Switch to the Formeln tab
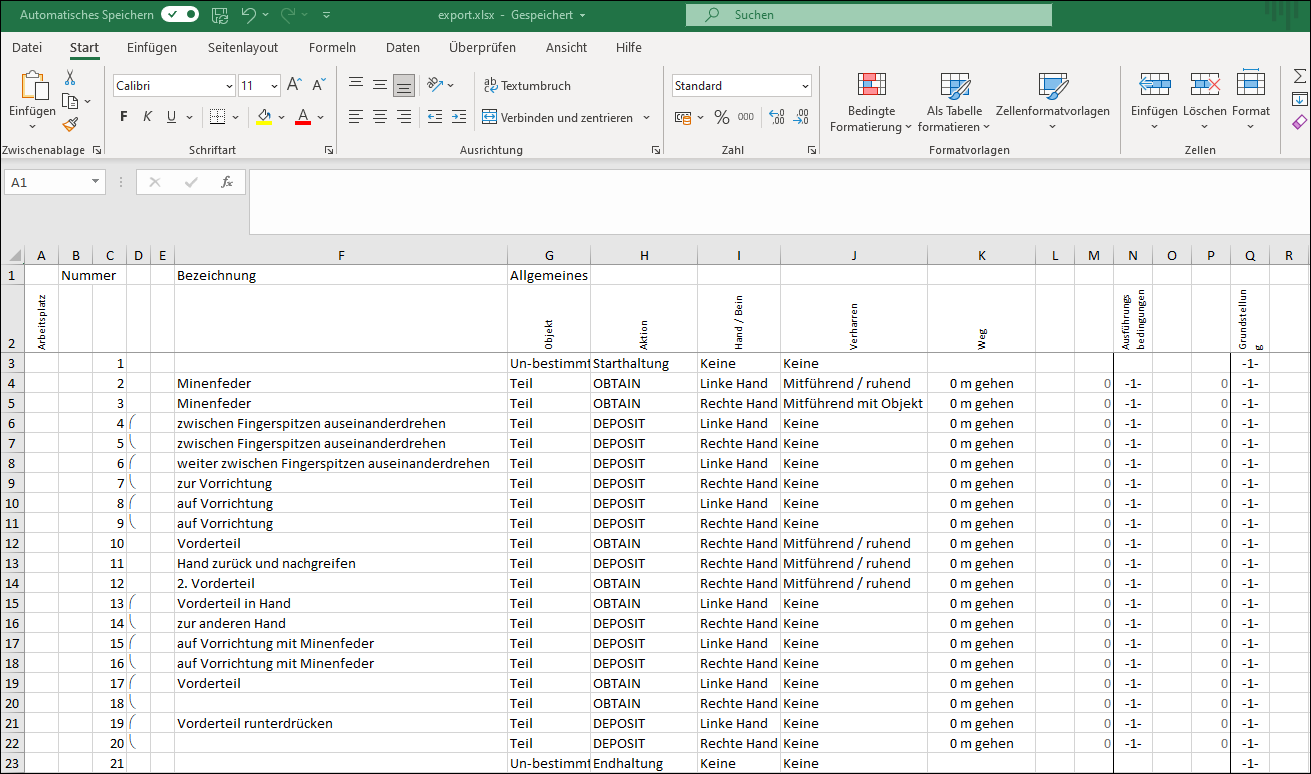 332,47
